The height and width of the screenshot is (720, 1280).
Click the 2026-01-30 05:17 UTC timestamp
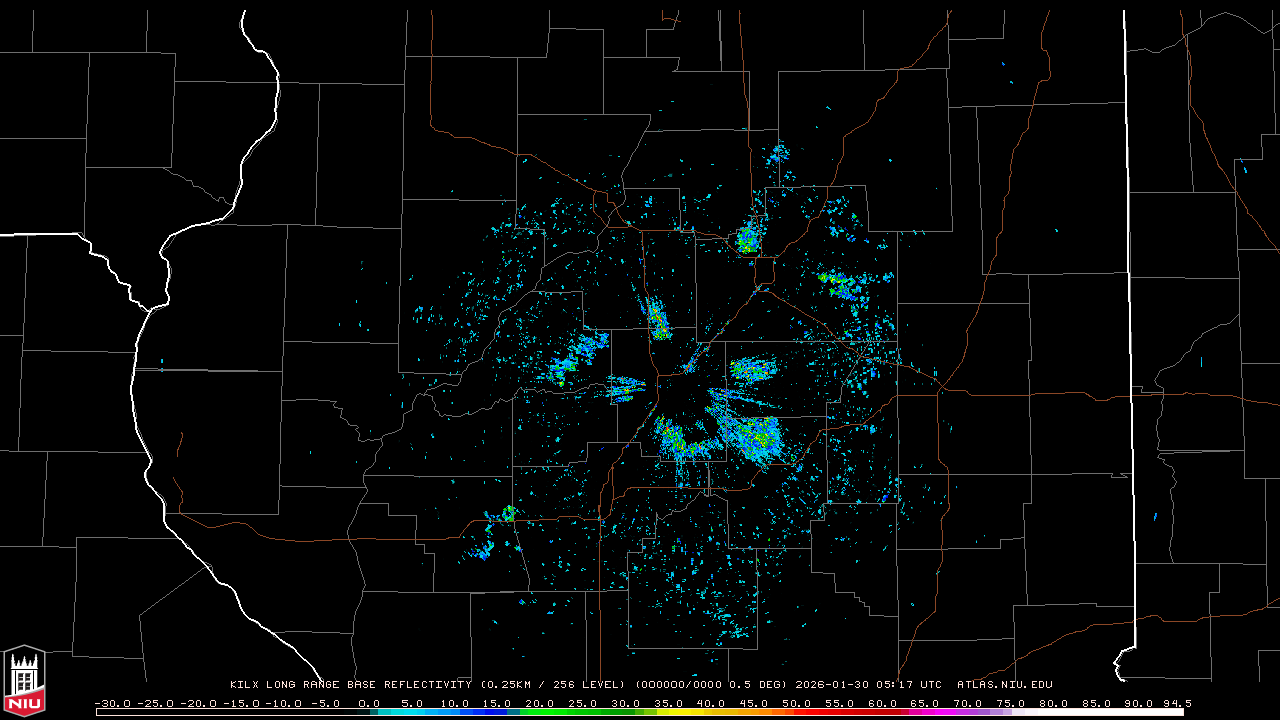point(868,685)
